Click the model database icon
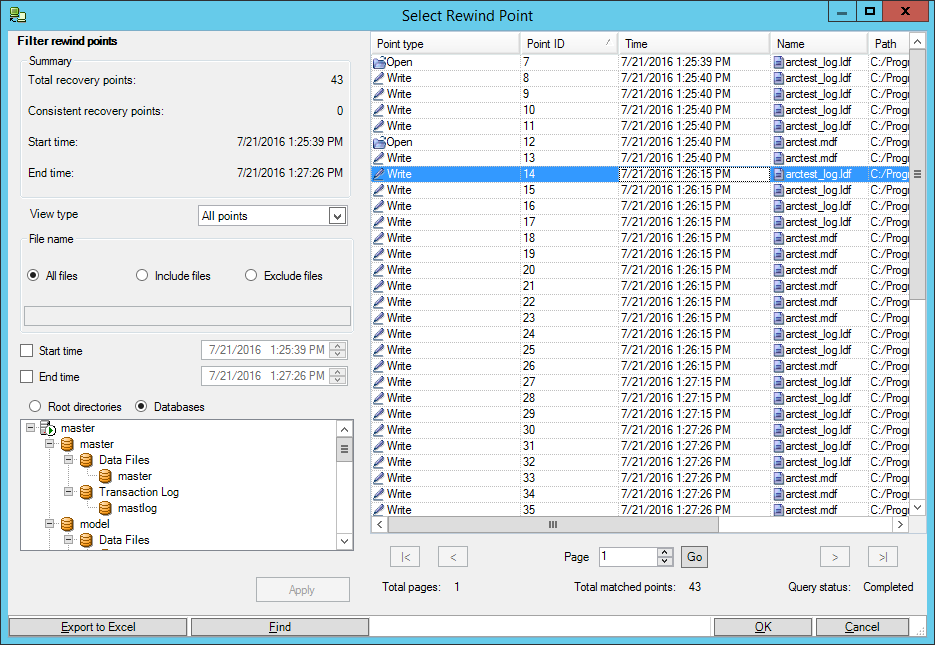 tap(67, 524)
